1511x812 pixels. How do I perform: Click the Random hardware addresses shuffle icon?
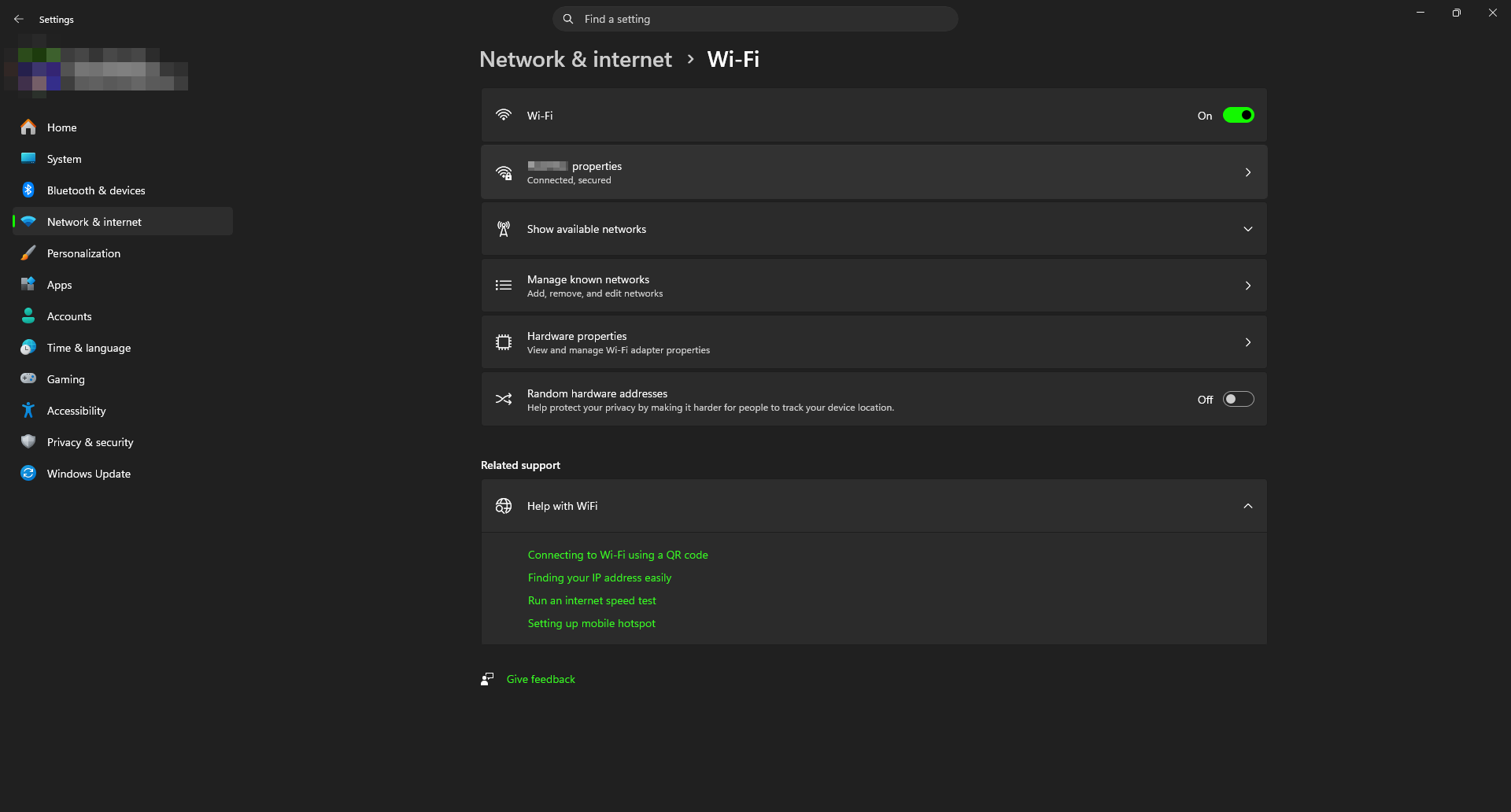coord(504,399)
